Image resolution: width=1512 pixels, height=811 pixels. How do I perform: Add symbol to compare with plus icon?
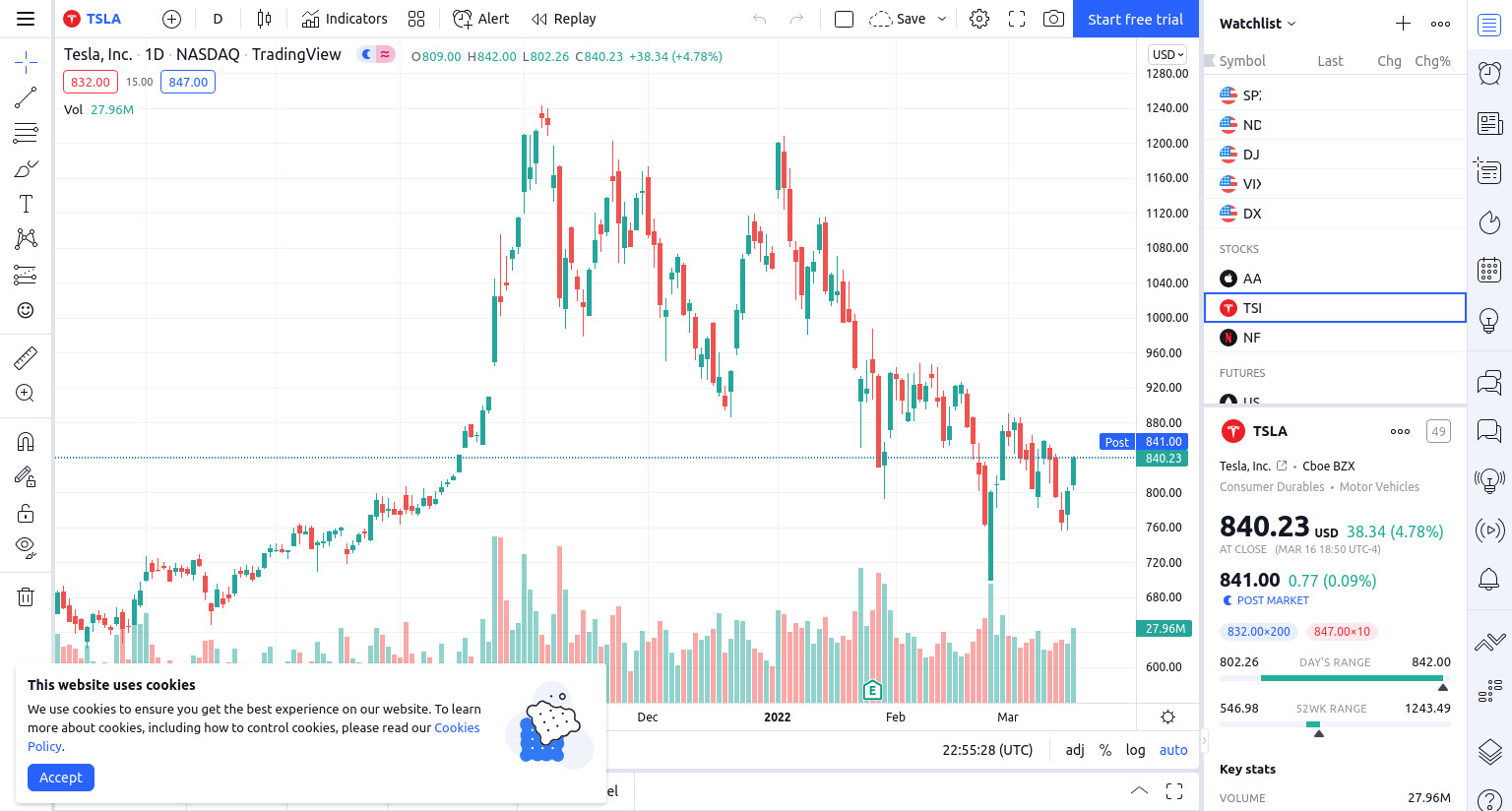pyautogui.click(x=171, y=19)
